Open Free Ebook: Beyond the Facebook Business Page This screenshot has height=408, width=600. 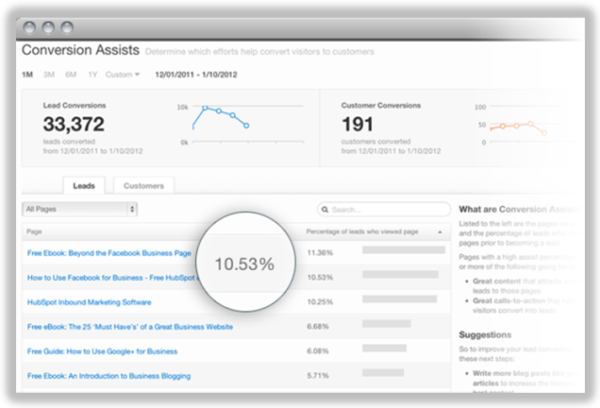point(109,253)
